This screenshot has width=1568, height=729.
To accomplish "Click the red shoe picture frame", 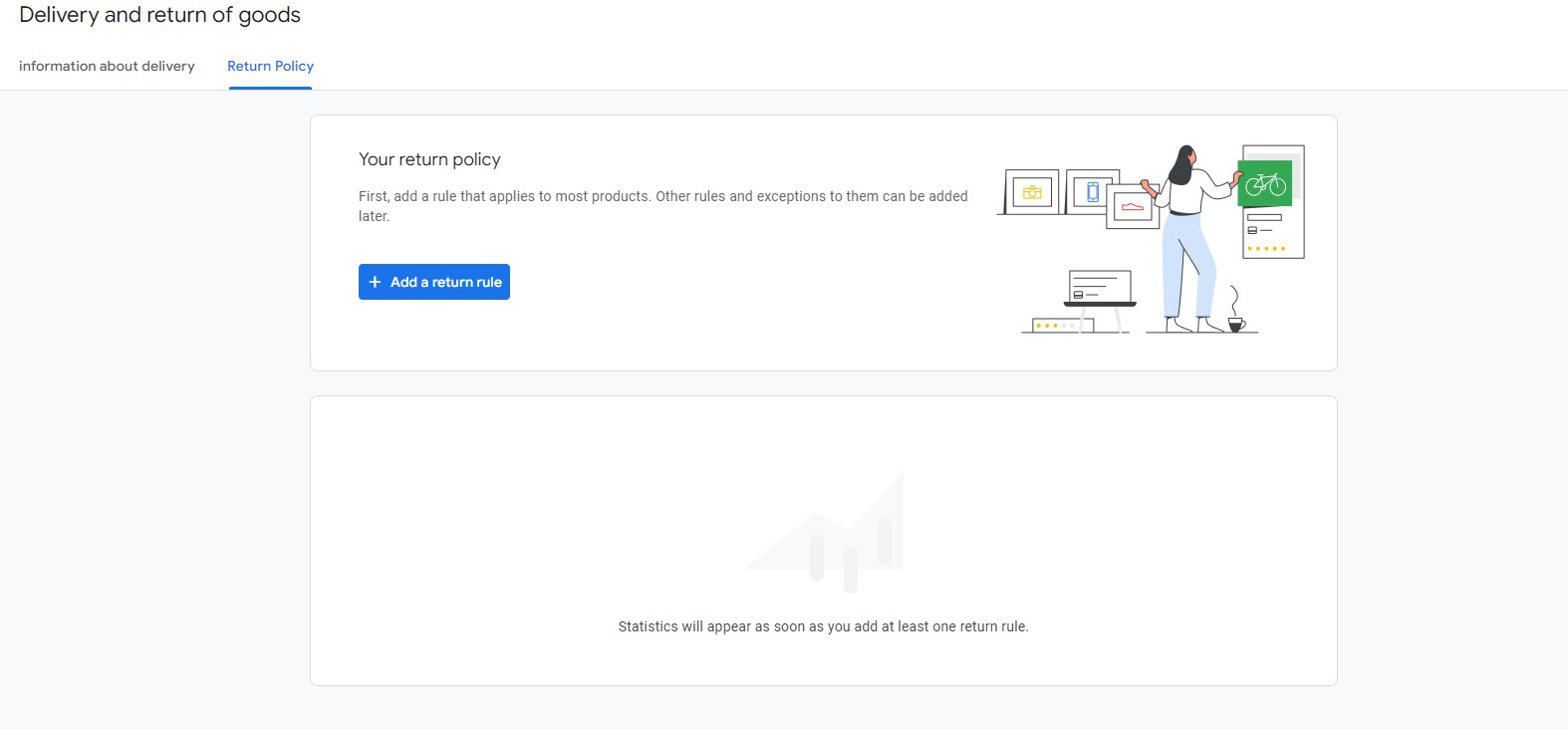I will pos(1132,207).
